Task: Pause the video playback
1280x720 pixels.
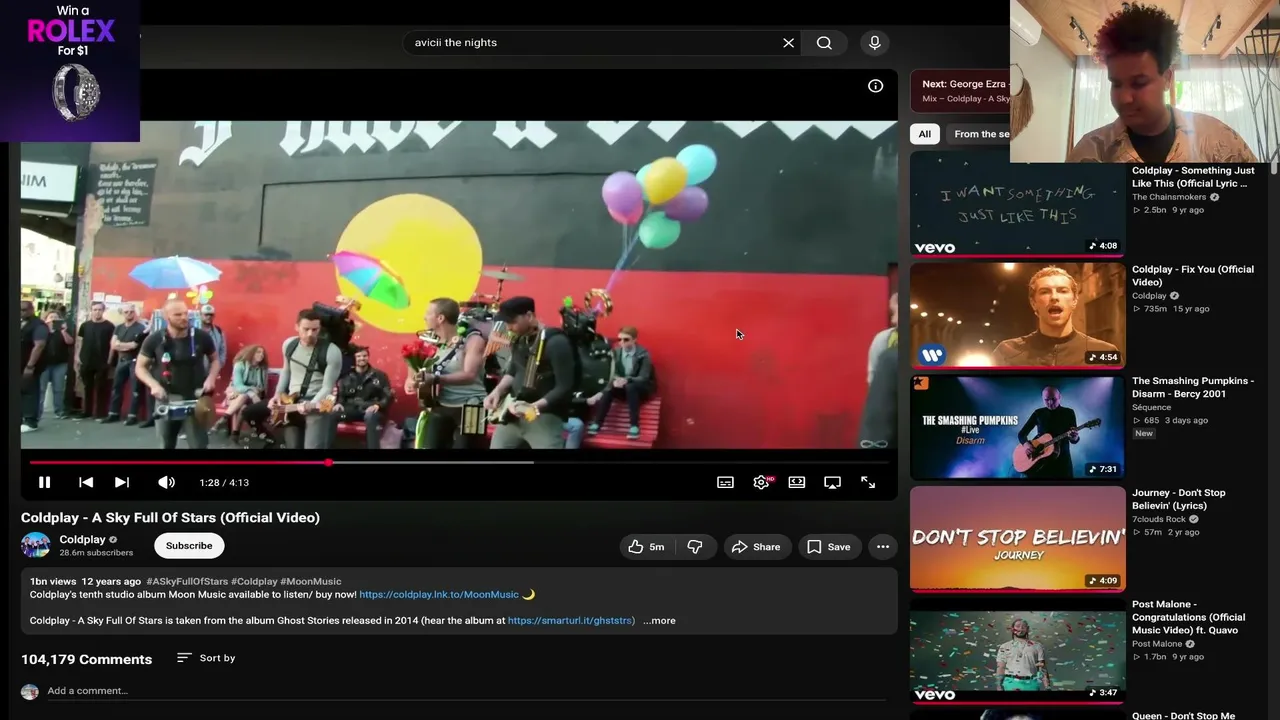Action: 44,482
